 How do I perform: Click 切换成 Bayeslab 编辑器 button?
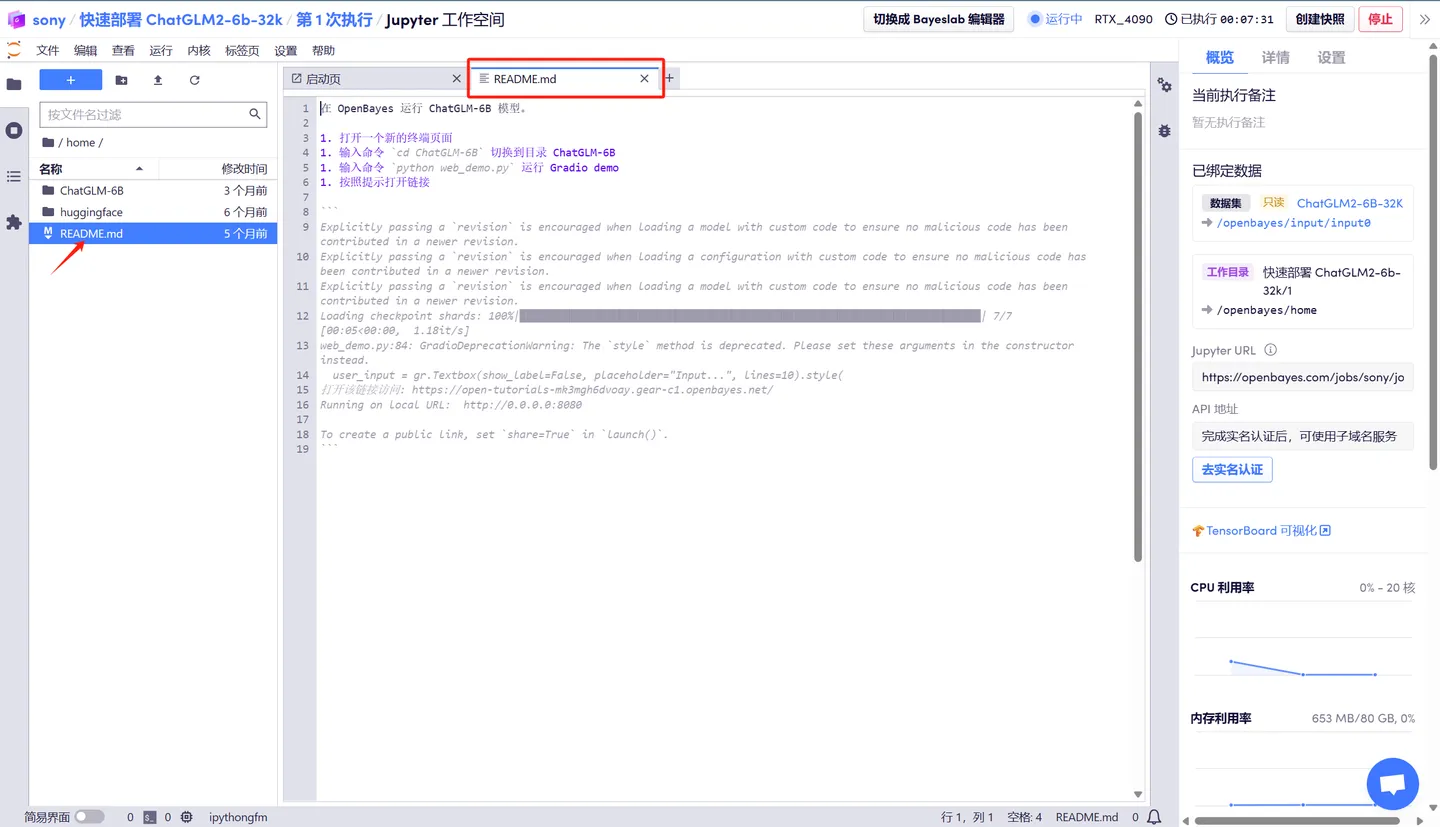(939, 19)
